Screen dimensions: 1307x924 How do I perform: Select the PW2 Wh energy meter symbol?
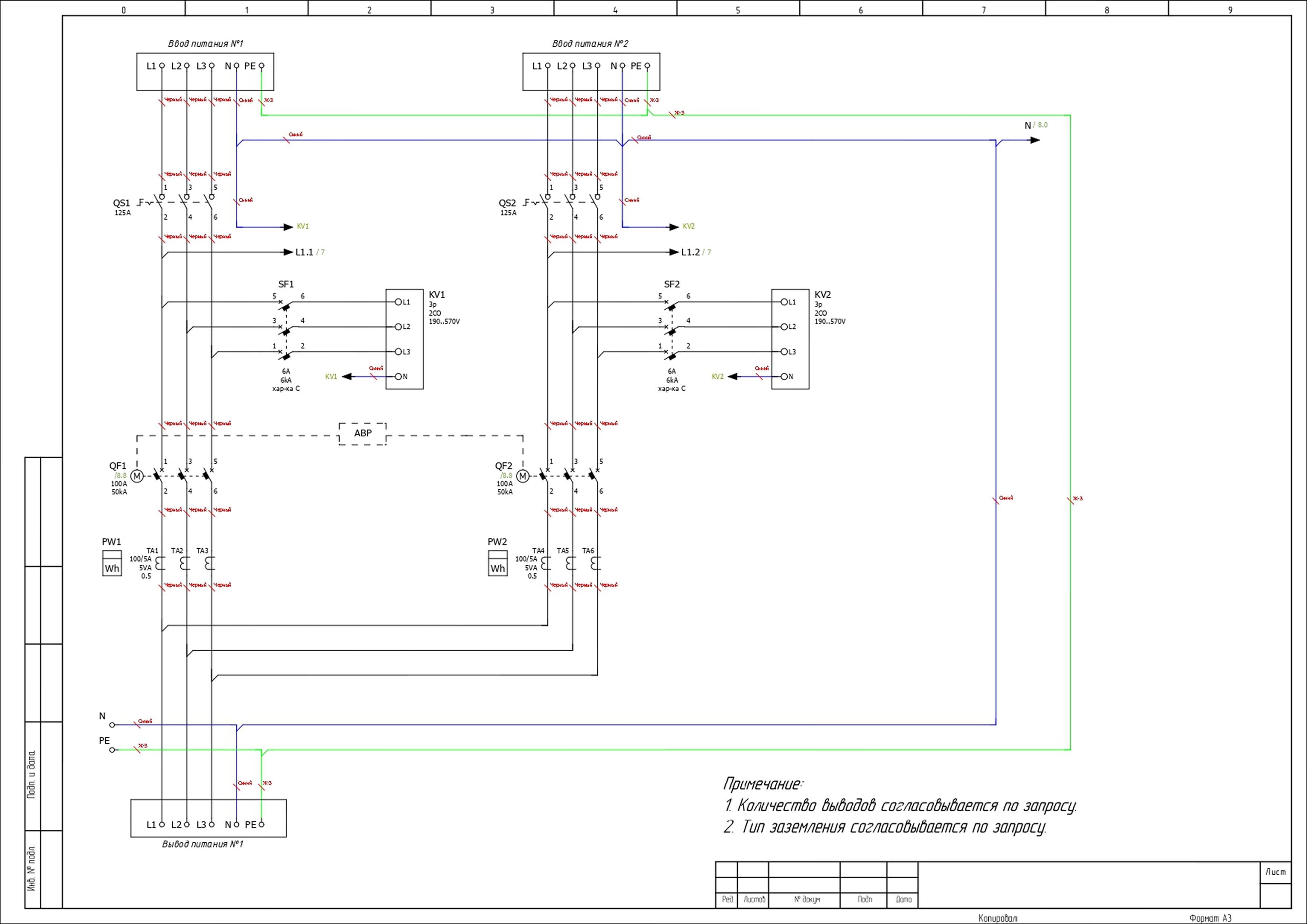(497, 563)
